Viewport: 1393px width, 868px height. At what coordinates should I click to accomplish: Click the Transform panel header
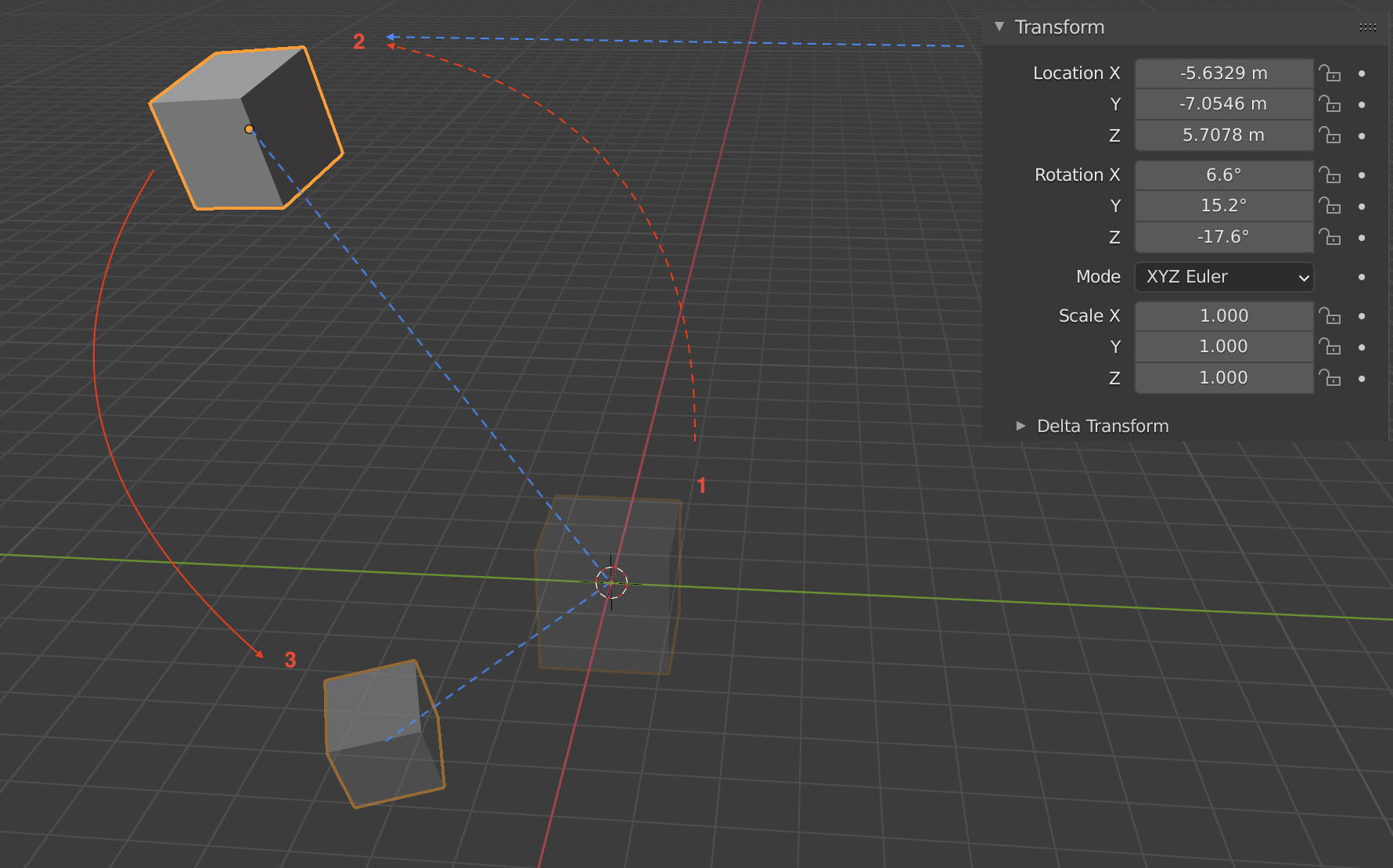[1060, 27]
